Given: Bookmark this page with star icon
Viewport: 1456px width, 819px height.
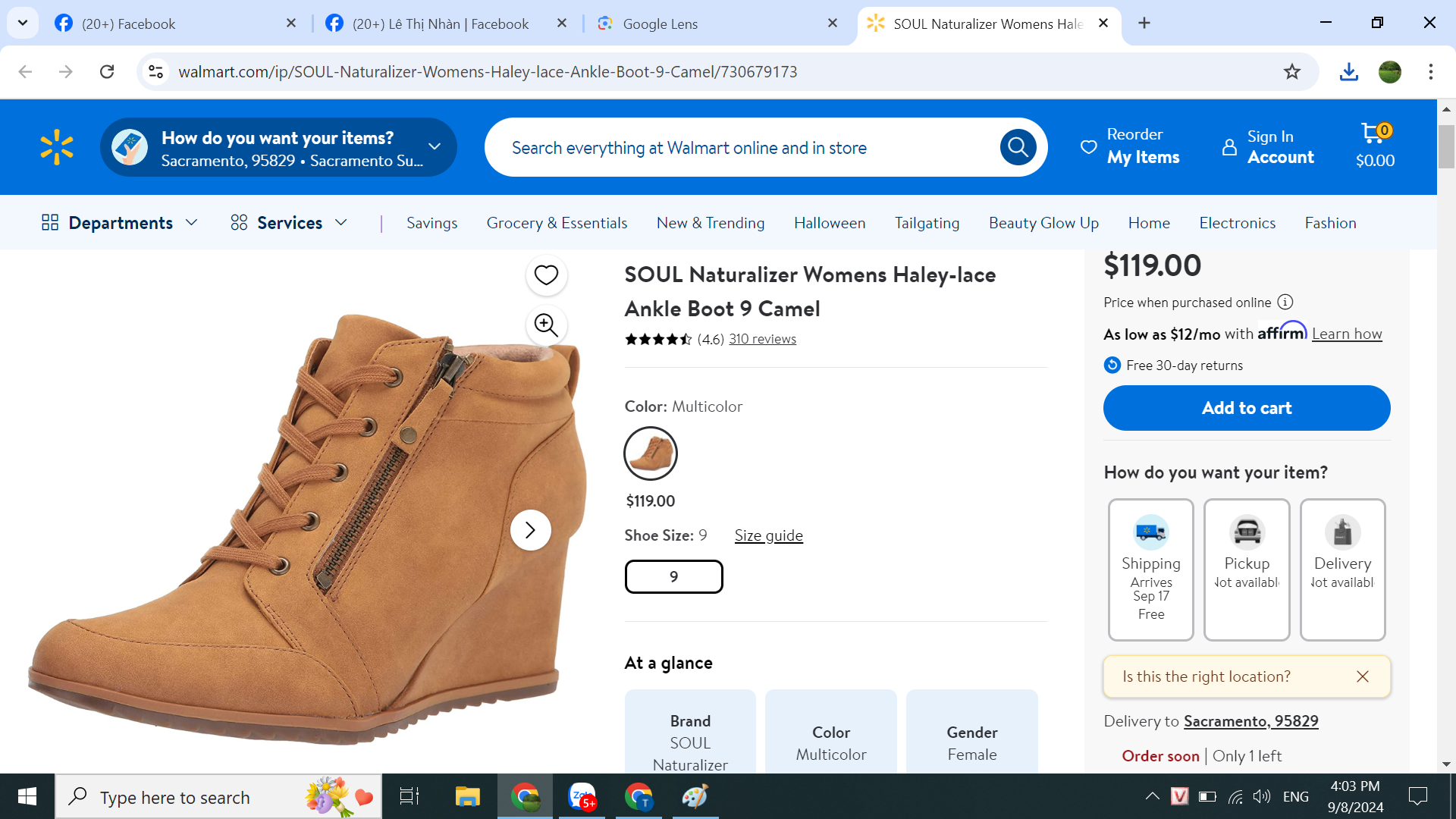Looking at the screenshot, I should click(1292, 71).
